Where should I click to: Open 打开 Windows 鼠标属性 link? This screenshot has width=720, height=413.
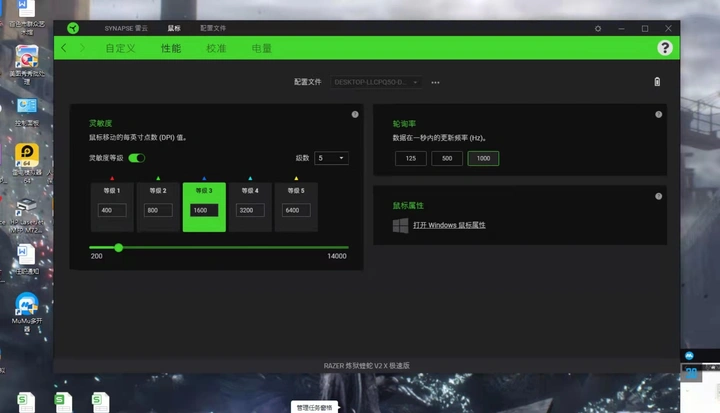click(x=449, y=225)
